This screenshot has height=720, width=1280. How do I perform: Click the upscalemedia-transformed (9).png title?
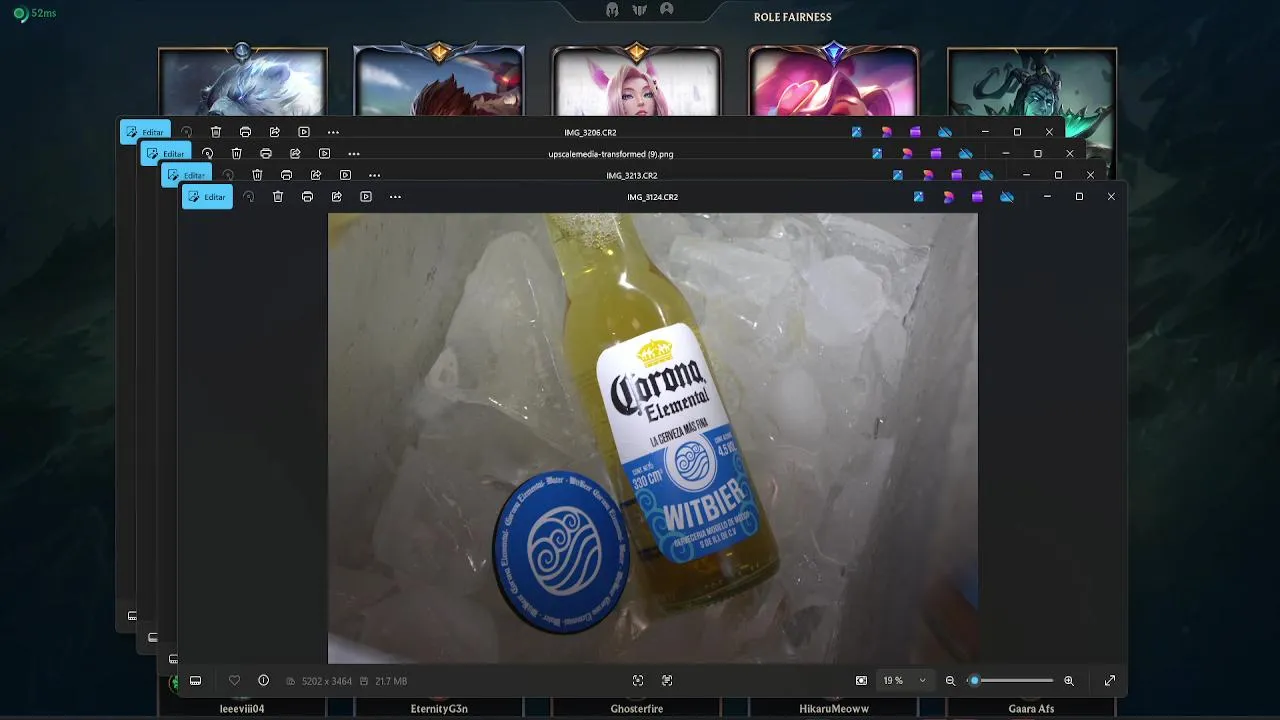coord(611,154)
